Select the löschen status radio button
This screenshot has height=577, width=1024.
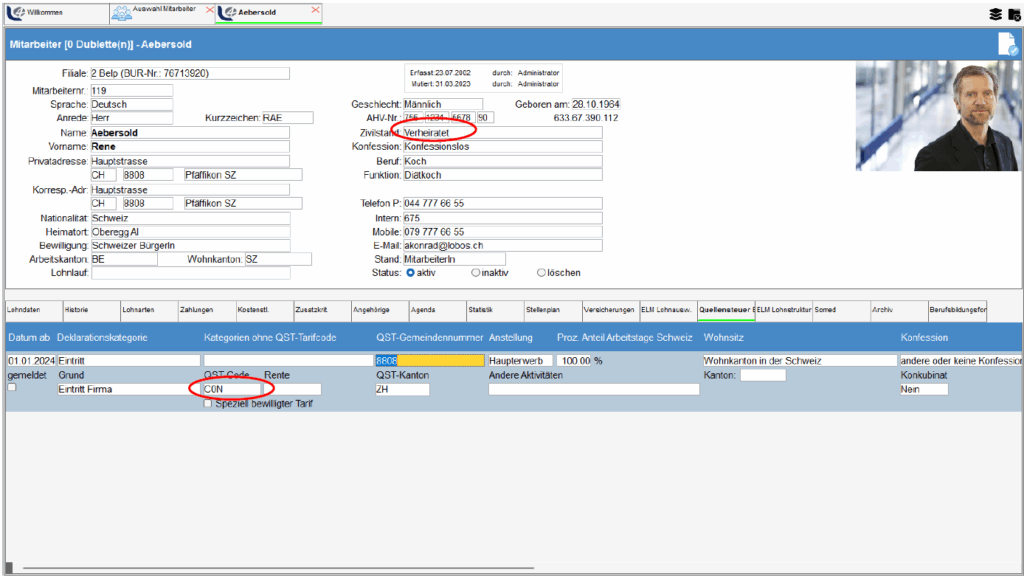point(542,272)
